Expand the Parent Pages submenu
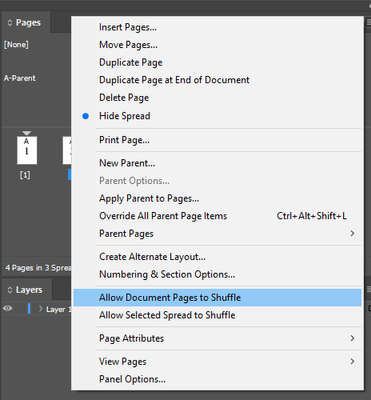Image resolution: width=371 pixels, height=400 pixels. [x=217, y=234]
